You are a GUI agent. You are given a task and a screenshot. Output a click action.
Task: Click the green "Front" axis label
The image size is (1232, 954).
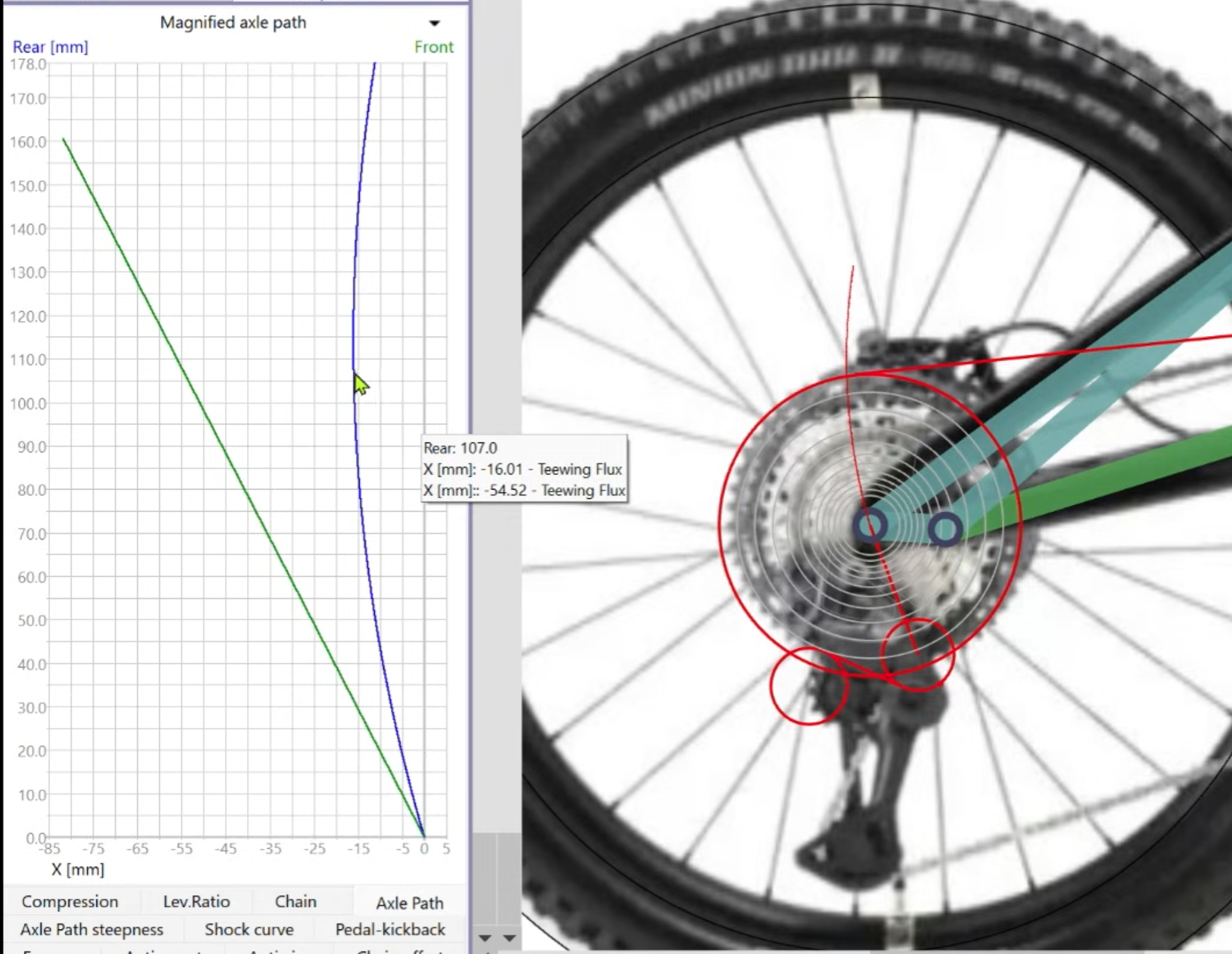tap(434, 47)
